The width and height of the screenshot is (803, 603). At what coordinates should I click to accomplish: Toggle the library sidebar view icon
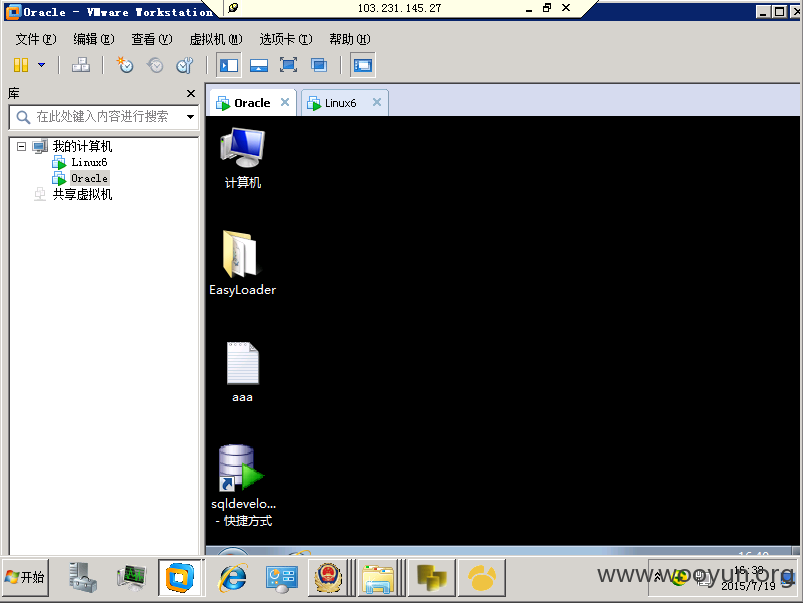point(228,65)
